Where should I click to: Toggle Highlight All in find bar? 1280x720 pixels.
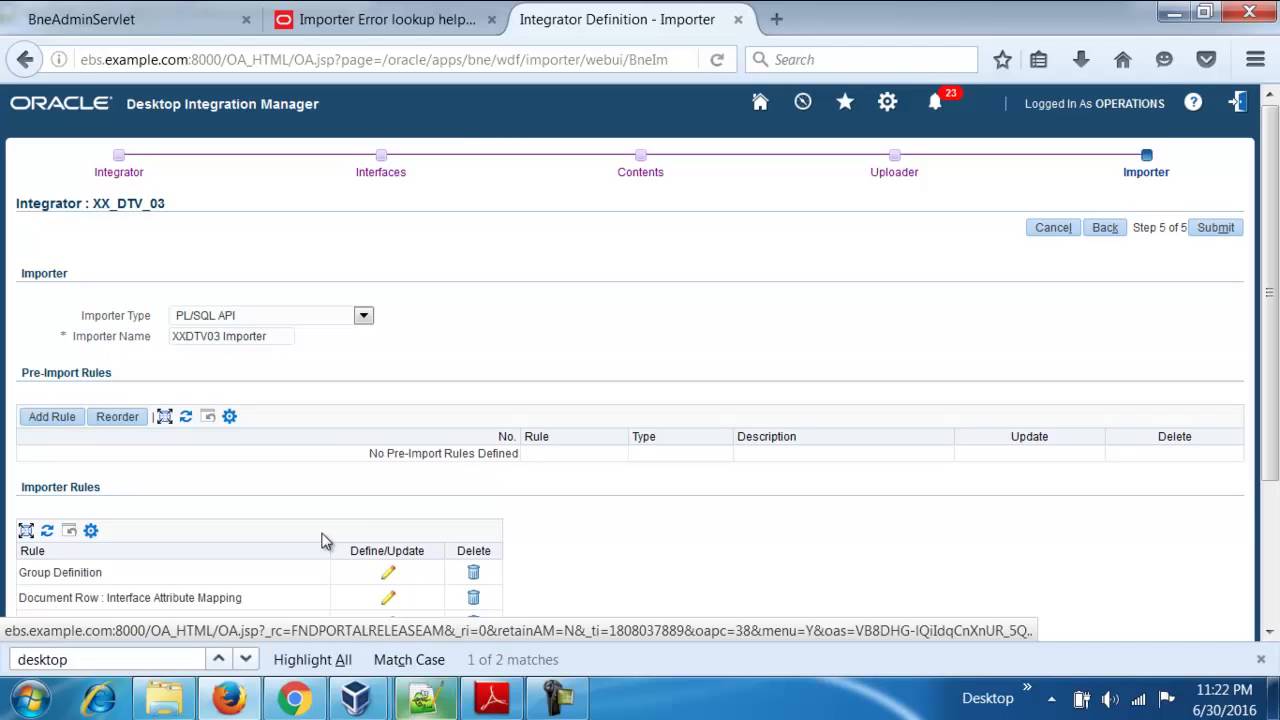[313, 659]
